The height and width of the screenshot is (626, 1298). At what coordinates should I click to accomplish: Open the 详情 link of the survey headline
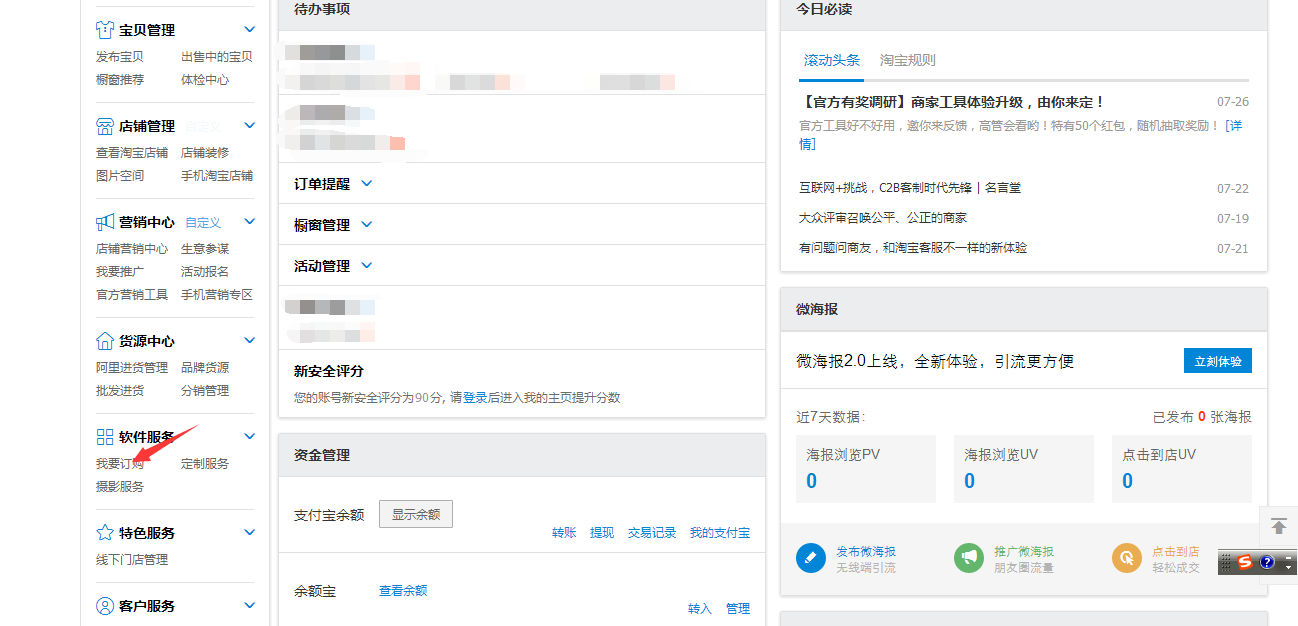(x=1236, y=126)
